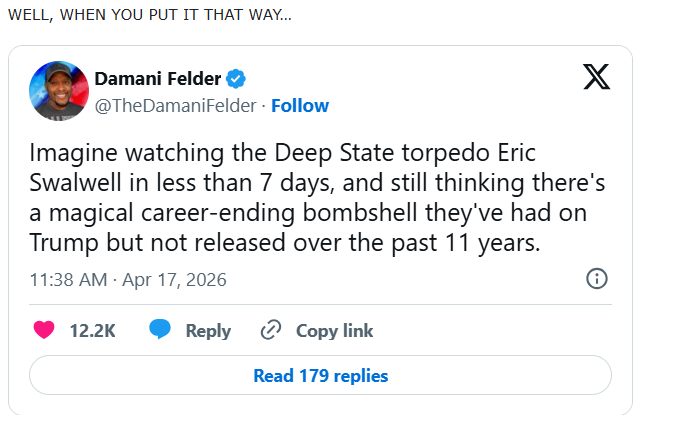Open Read 179 replies button
The height and width of the screenshot is (442, 686).
click(320, 376)
